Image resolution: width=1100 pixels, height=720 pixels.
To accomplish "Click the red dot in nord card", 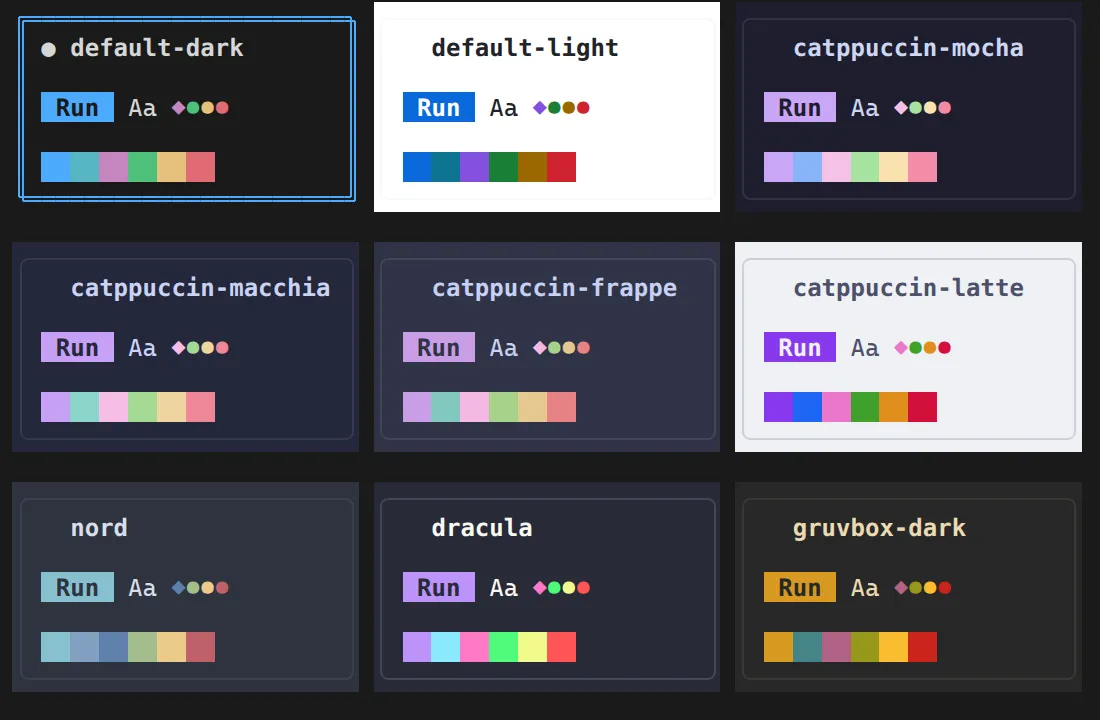I will click(222, 587).
